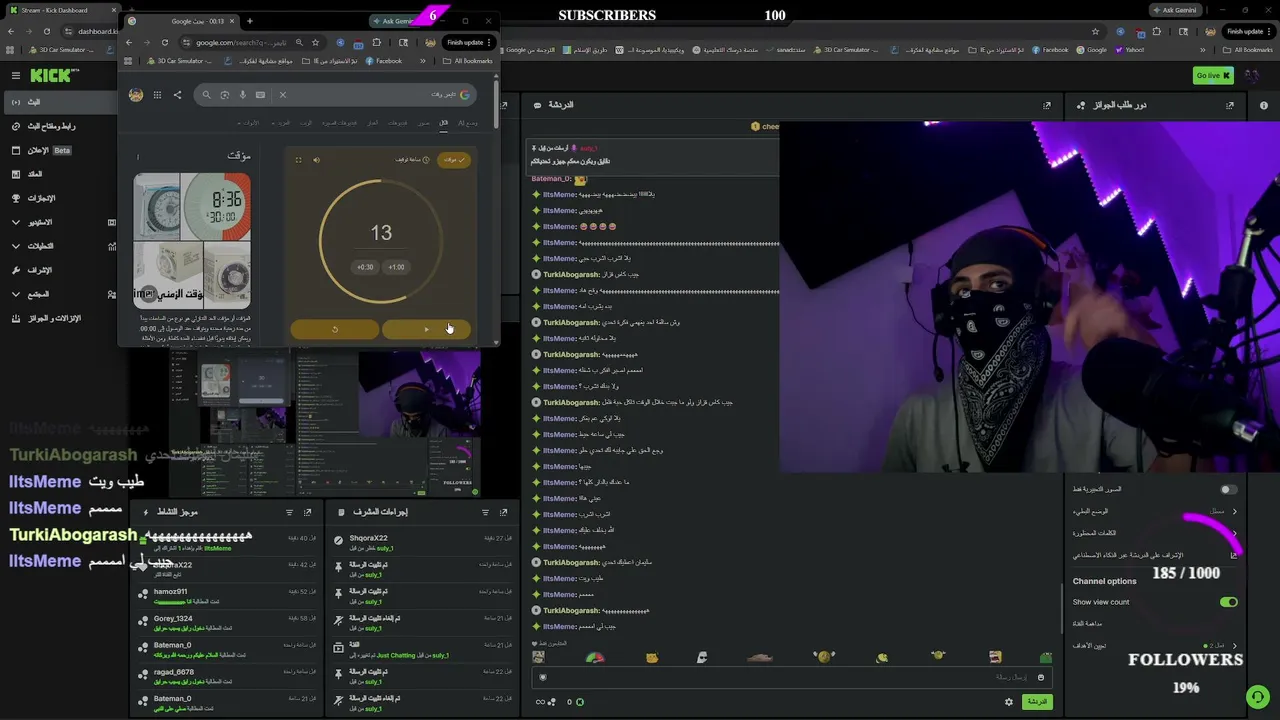Bookmark the Google page with star icon
Screen dimensions: 1280x720
point(316,42)
